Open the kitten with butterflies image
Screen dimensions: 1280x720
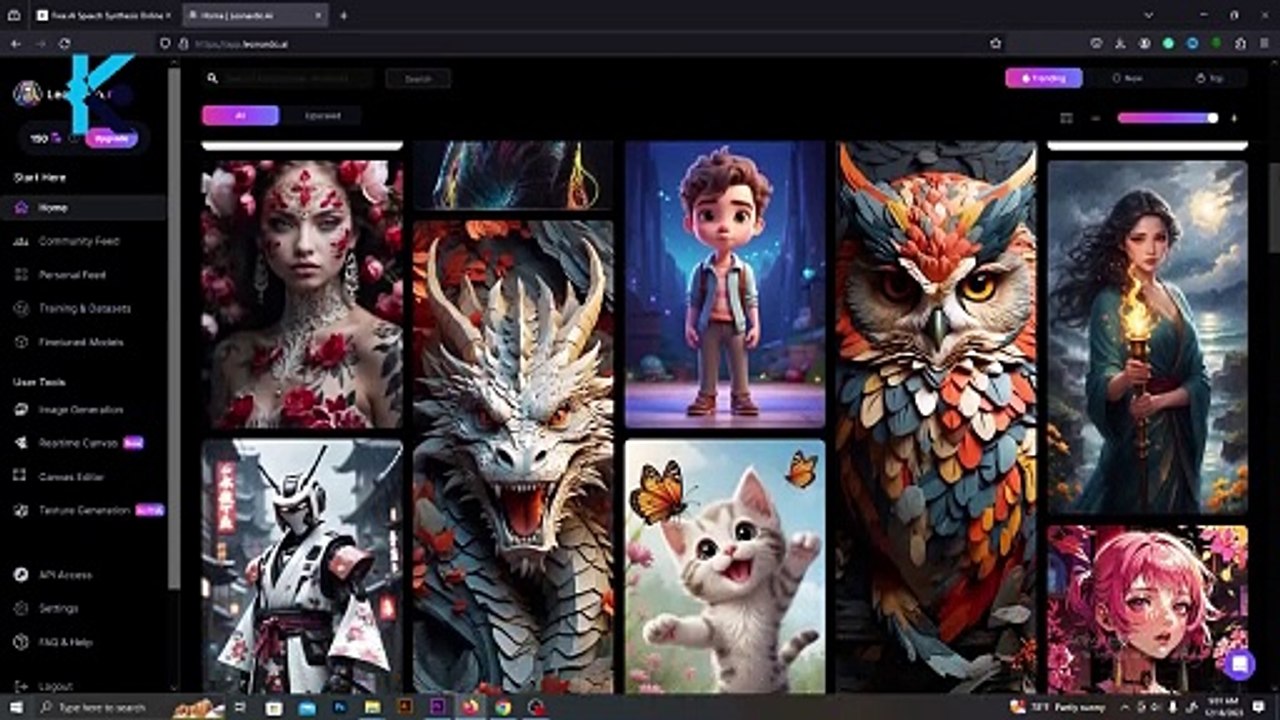pos(725,566)
